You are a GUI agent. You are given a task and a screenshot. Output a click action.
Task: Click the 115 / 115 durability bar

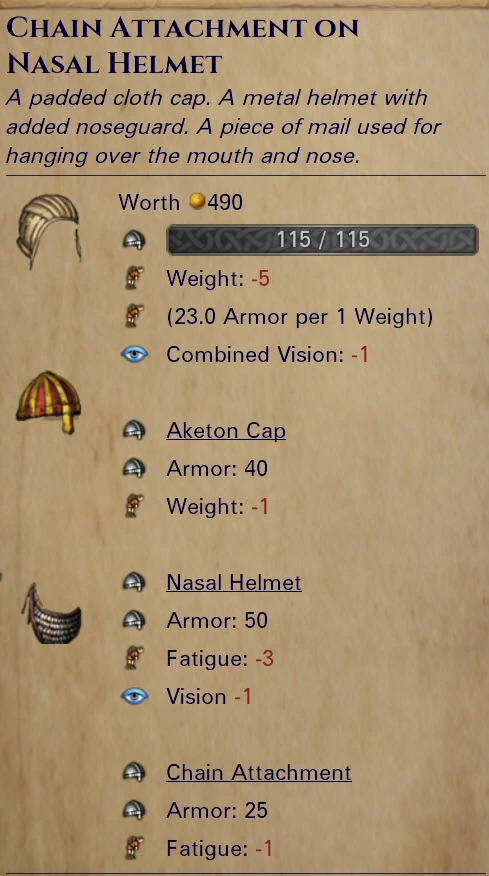[x=322, y=240]
